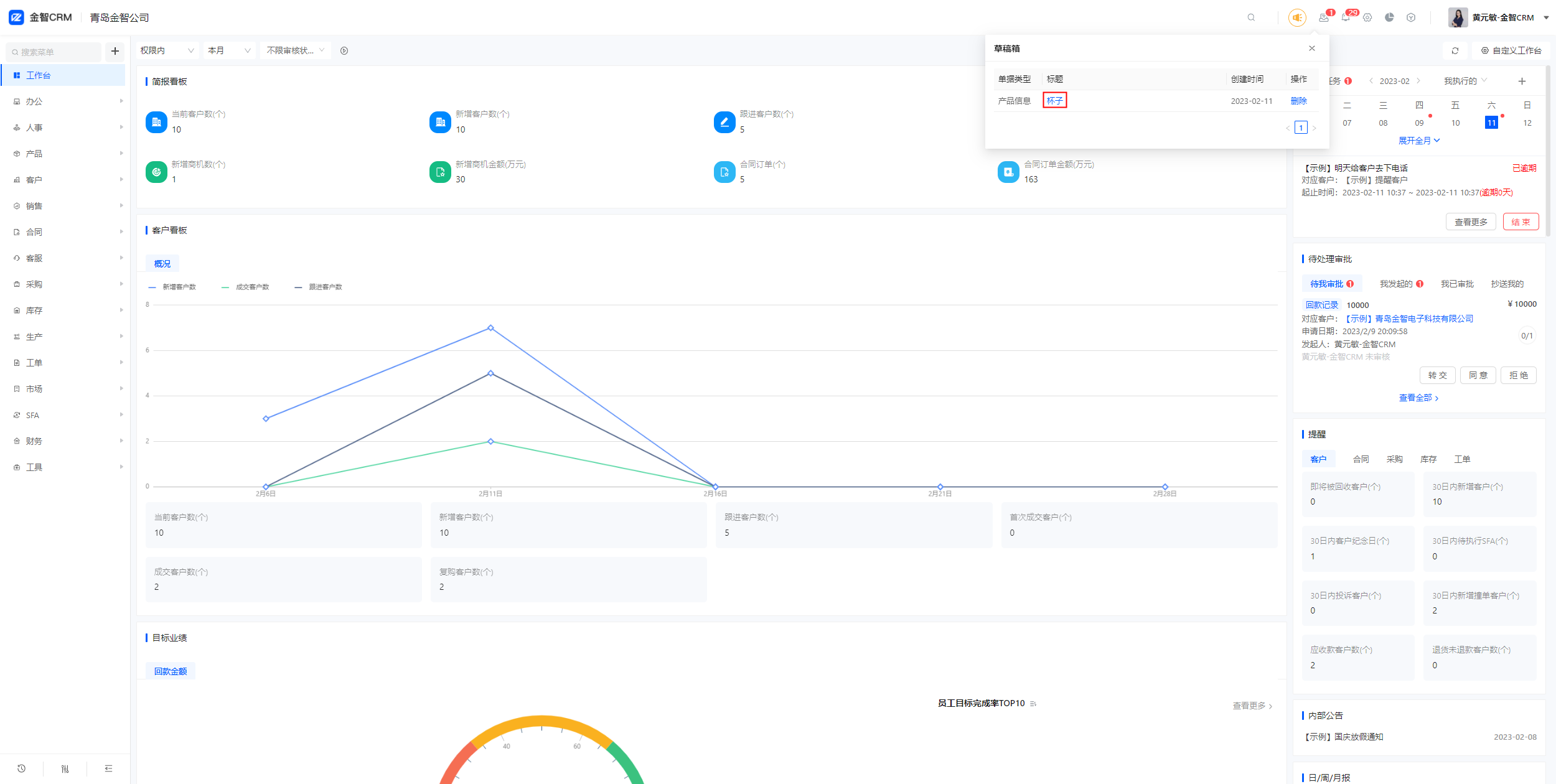The width and height of the screenshot is (1556, 784).
Task: Select the 概况 tab in 客户看板
Action: pyautogui.click(x=162, y=264)
